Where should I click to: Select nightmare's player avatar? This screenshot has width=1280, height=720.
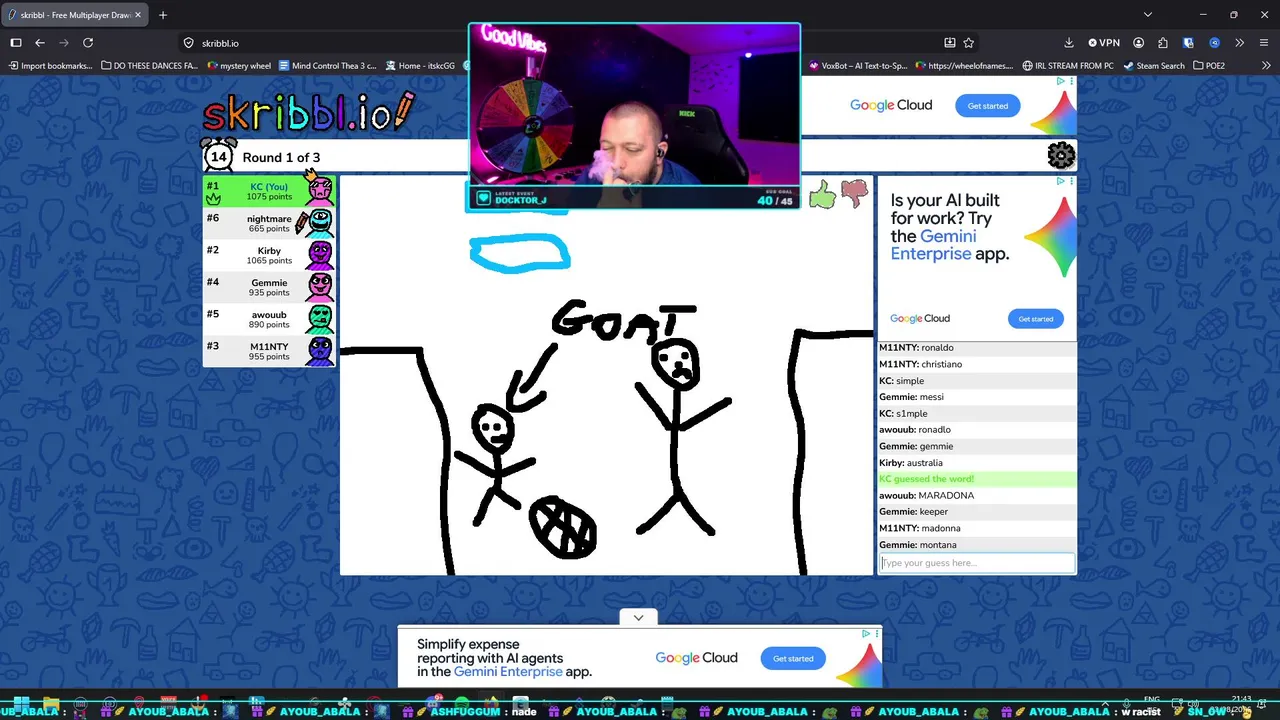(320, 222)
